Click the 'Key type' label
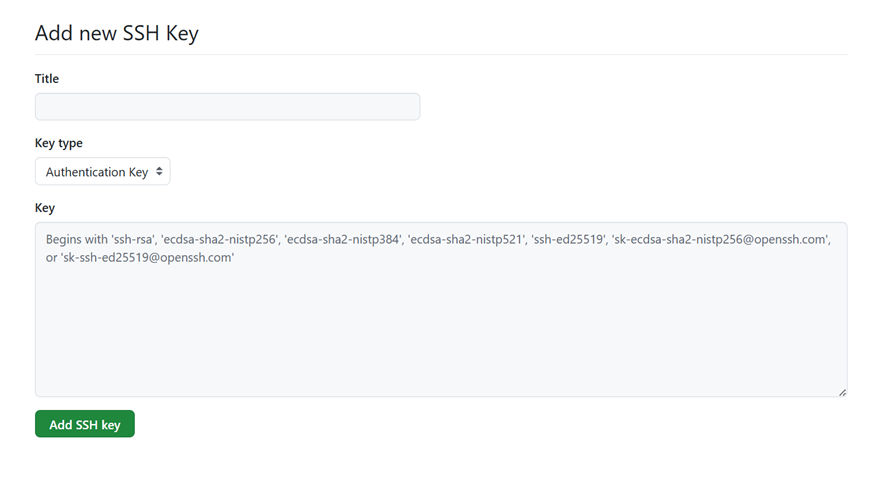Image resolution: width=886 pixels, height=497 pixels. 59,143
